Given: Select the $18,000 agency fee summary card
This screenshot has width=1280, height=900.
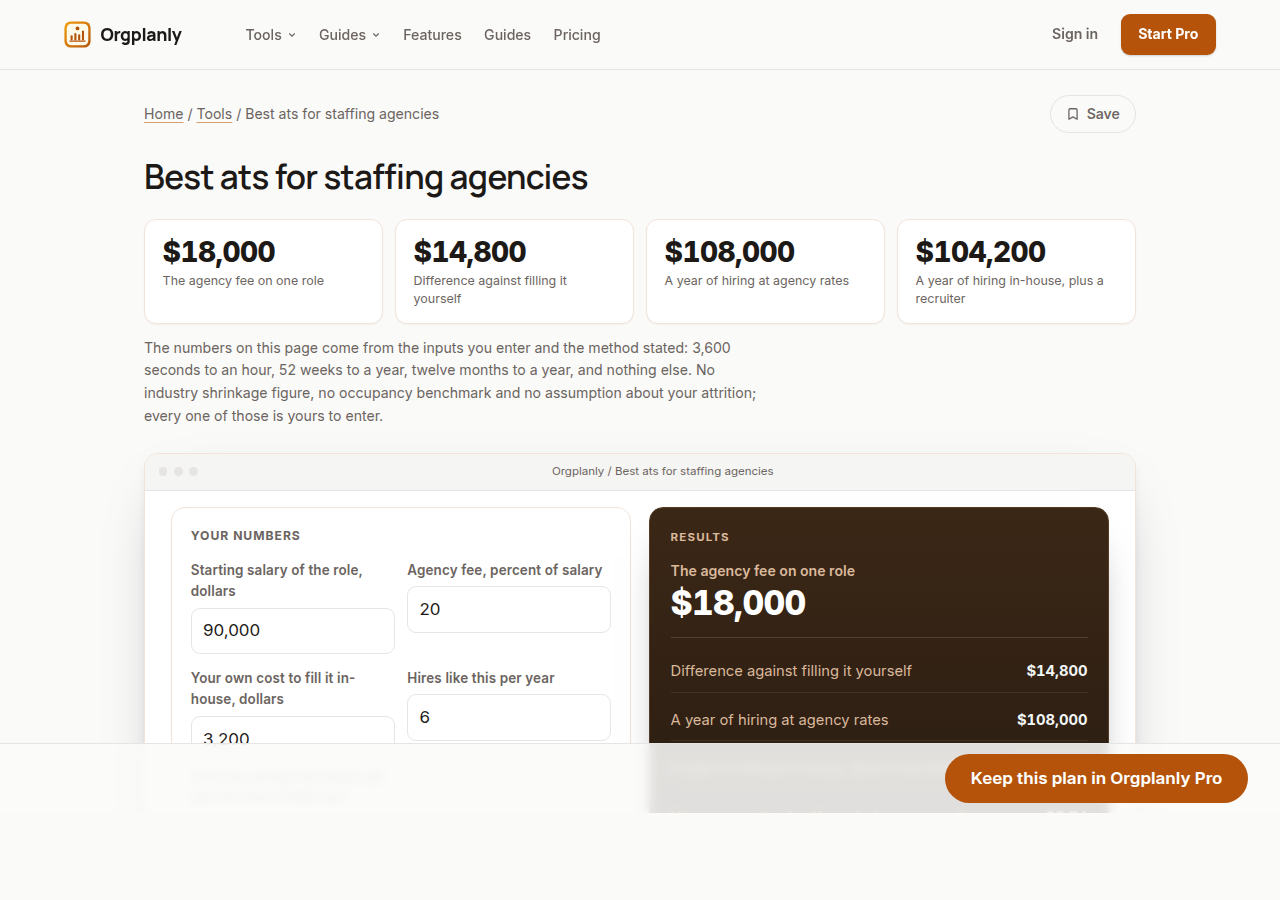Looking at the screenshot, I should click(263, 271).
